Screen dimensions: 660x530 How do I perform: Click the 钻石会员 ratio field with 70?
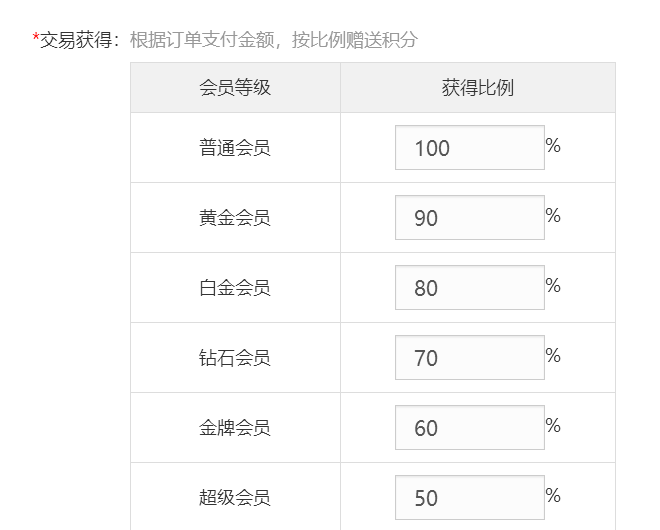pyautogui.click(x=469, y=358)
